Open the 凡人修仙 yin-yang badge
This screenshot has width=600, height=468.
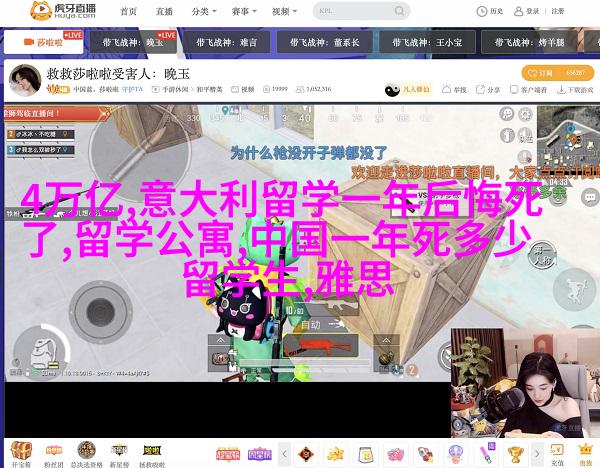point(407,90)
